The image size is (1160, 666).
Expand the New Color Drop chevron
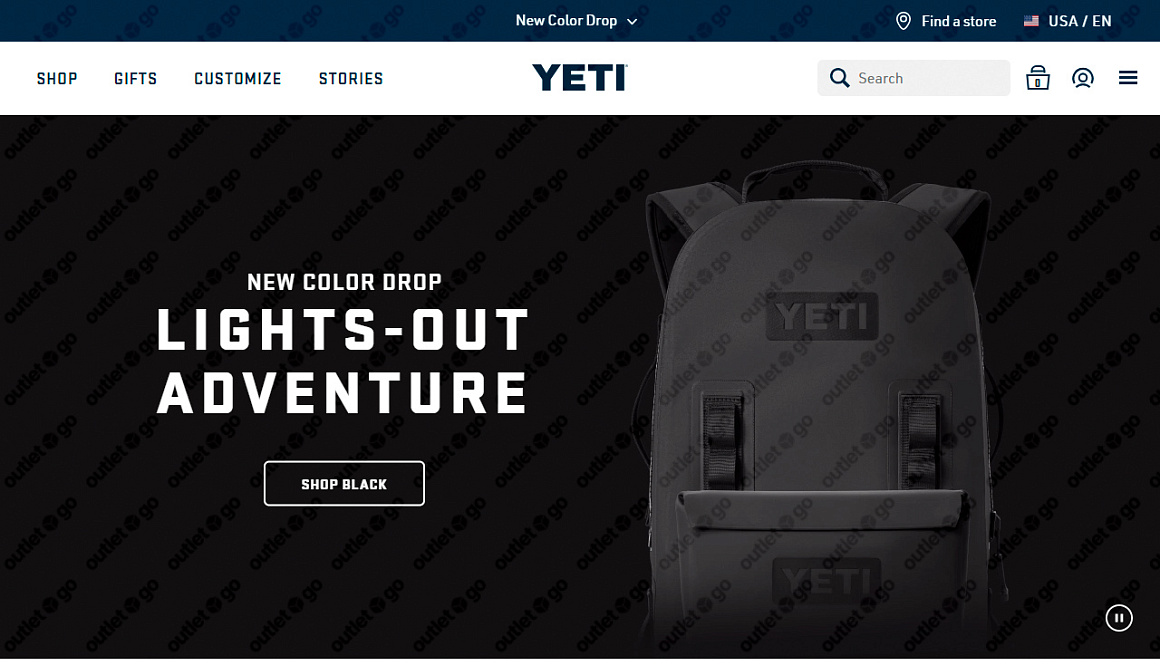[632, 21]
